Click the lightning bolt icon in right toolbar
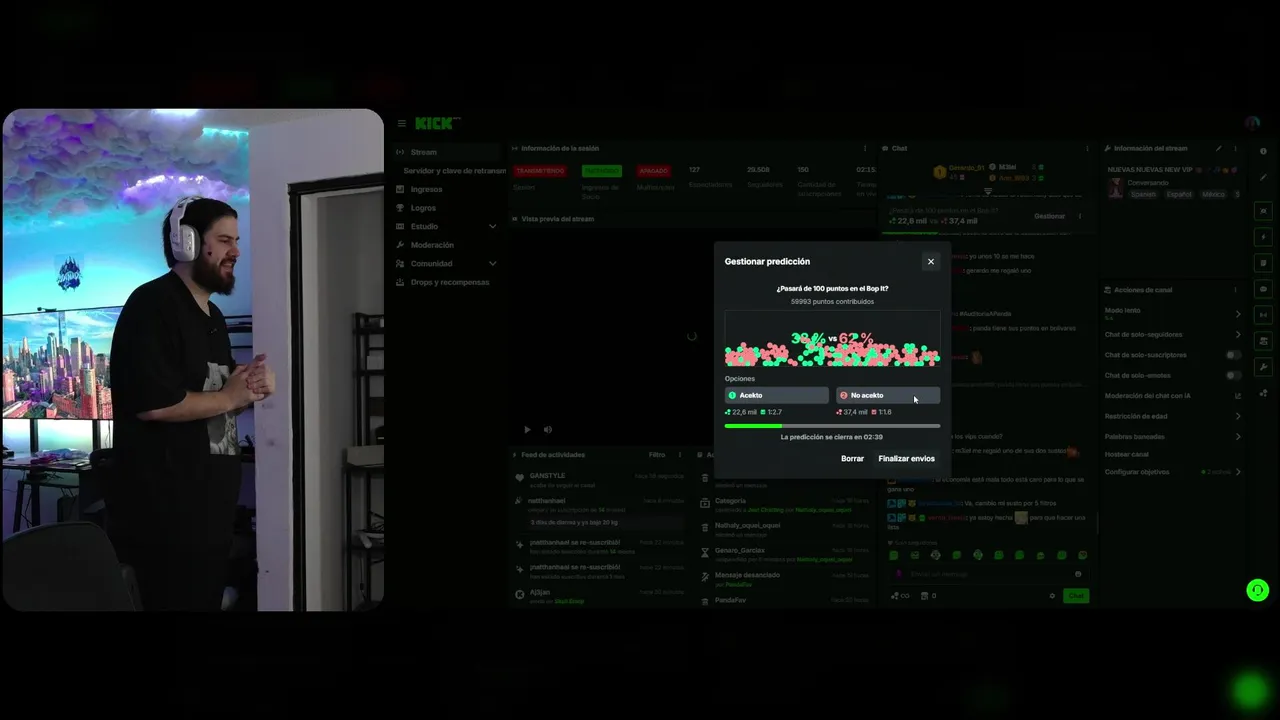Viewport: 1280px width, 720px height. (x=1263, y=237)
